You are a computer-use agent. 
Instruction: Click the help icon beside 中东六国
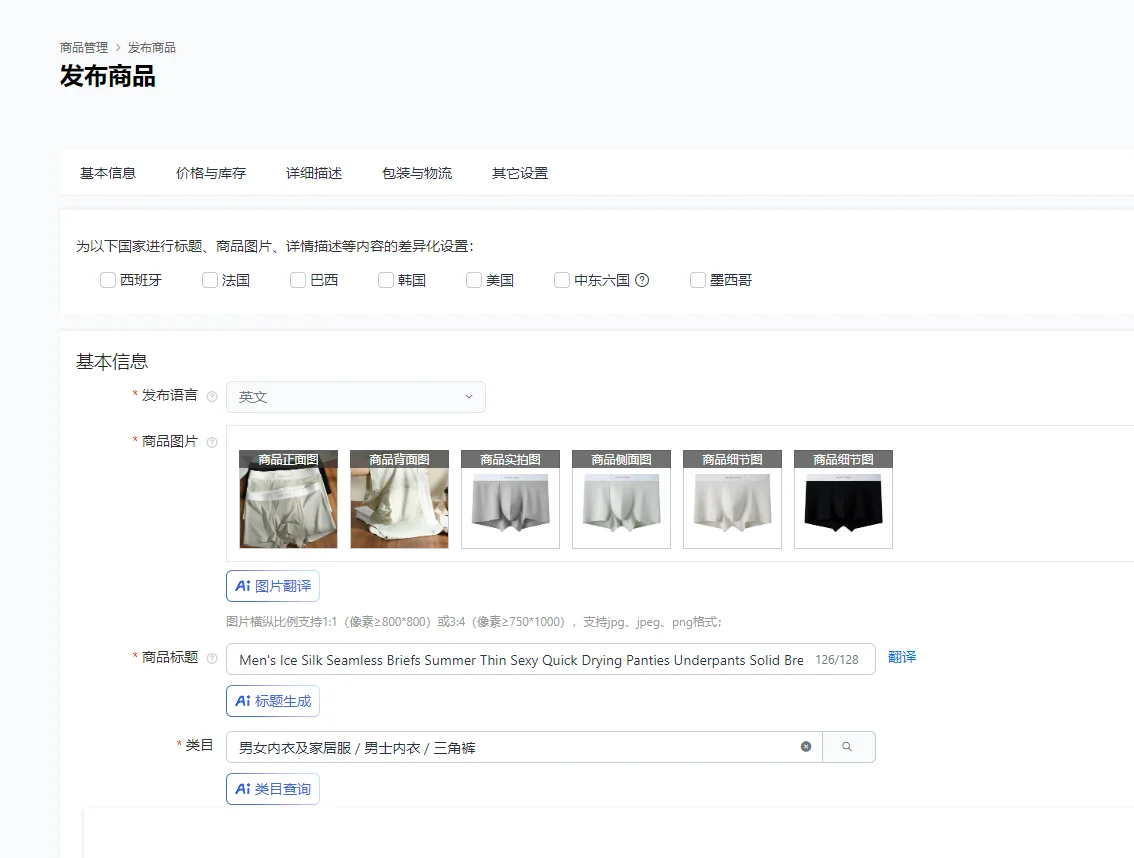(641, 280)
